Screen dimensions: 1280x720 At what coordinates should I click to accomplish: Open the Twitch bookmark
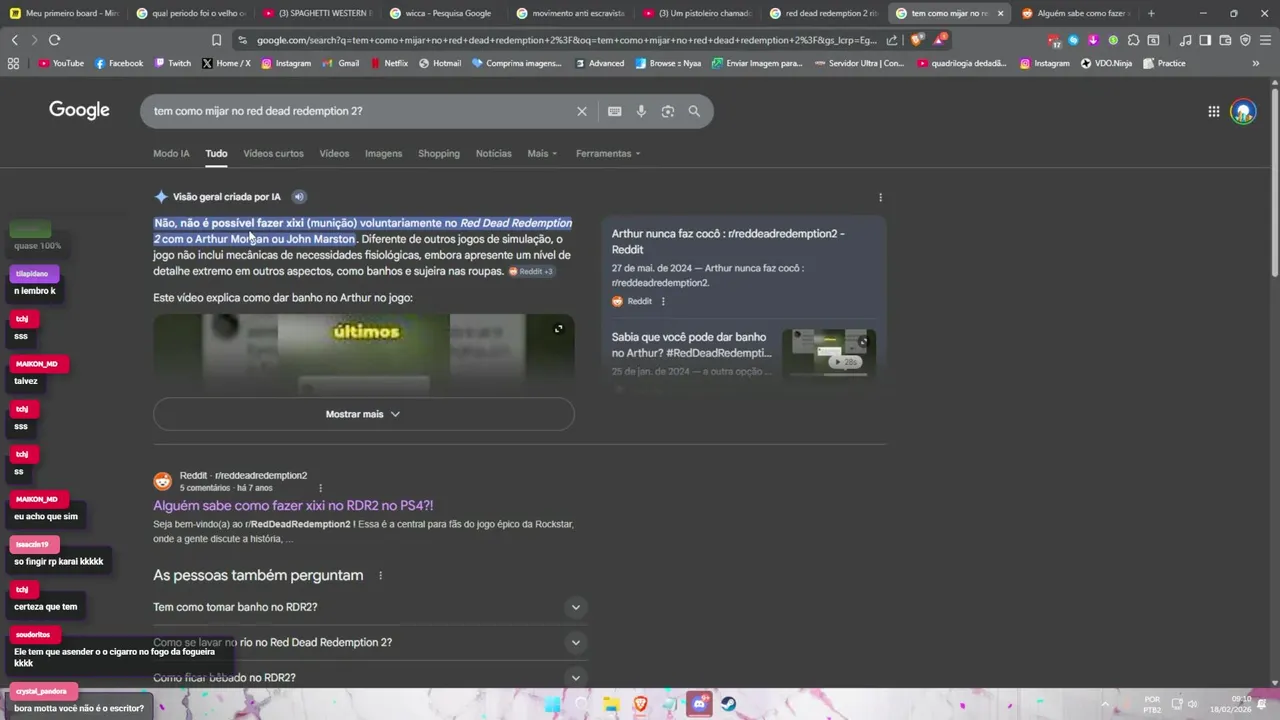pyautogui.click(x=172, y=63)
